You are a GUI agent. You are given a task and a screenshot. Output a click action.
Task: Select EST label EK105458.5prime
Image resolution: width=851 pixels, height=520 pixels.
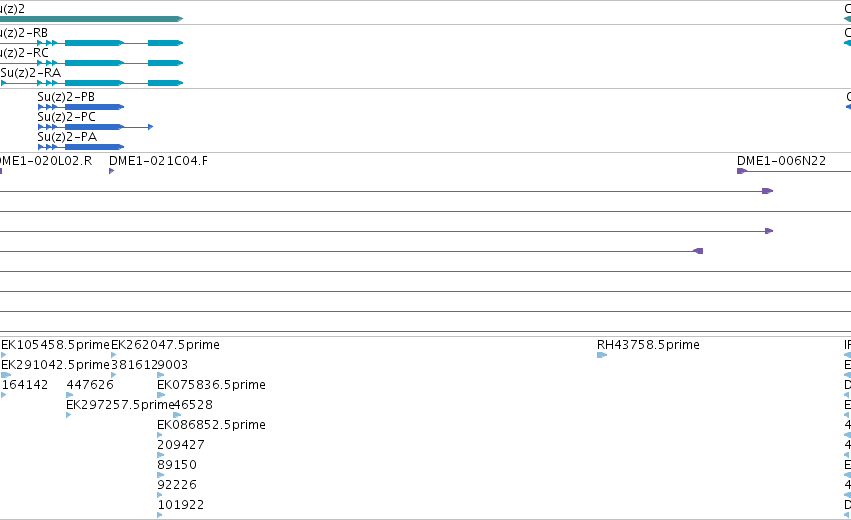pyautogui.click(x=55, y=345)
